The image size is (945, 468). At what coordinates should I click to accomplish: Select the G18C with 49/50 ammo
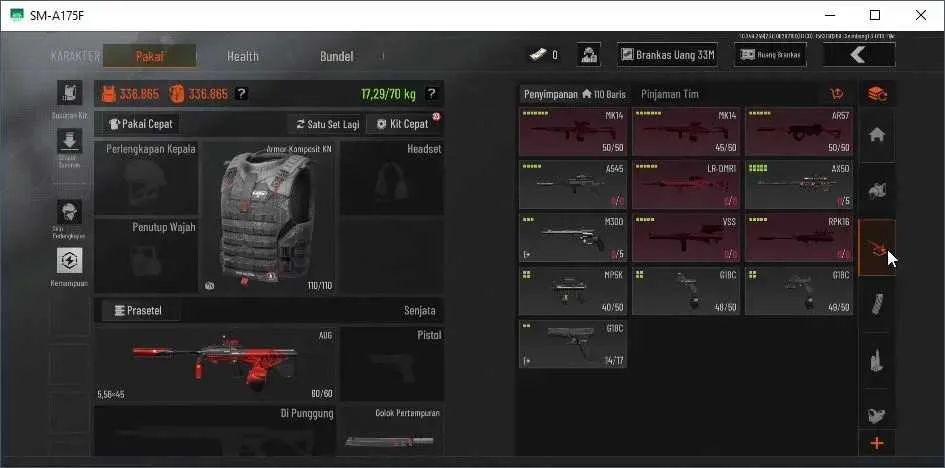(799, 291)
